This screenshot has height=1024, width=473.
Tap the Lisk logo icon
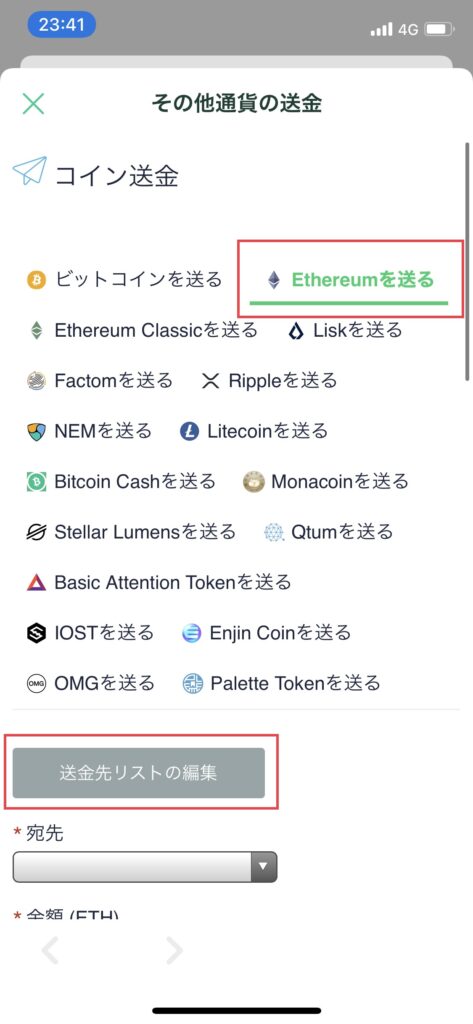(297, 331)
